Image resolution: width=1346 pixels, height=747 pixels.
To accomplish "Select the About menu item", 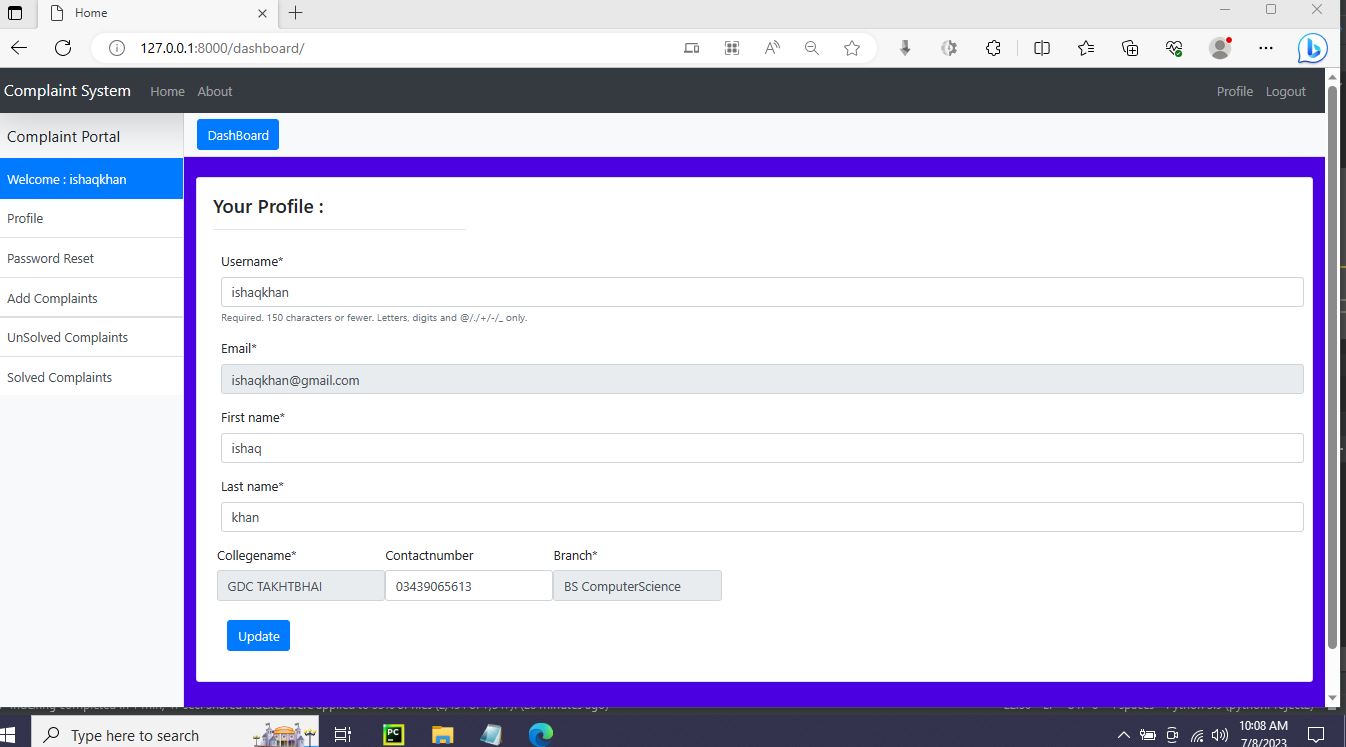I will tap(214, 91).
